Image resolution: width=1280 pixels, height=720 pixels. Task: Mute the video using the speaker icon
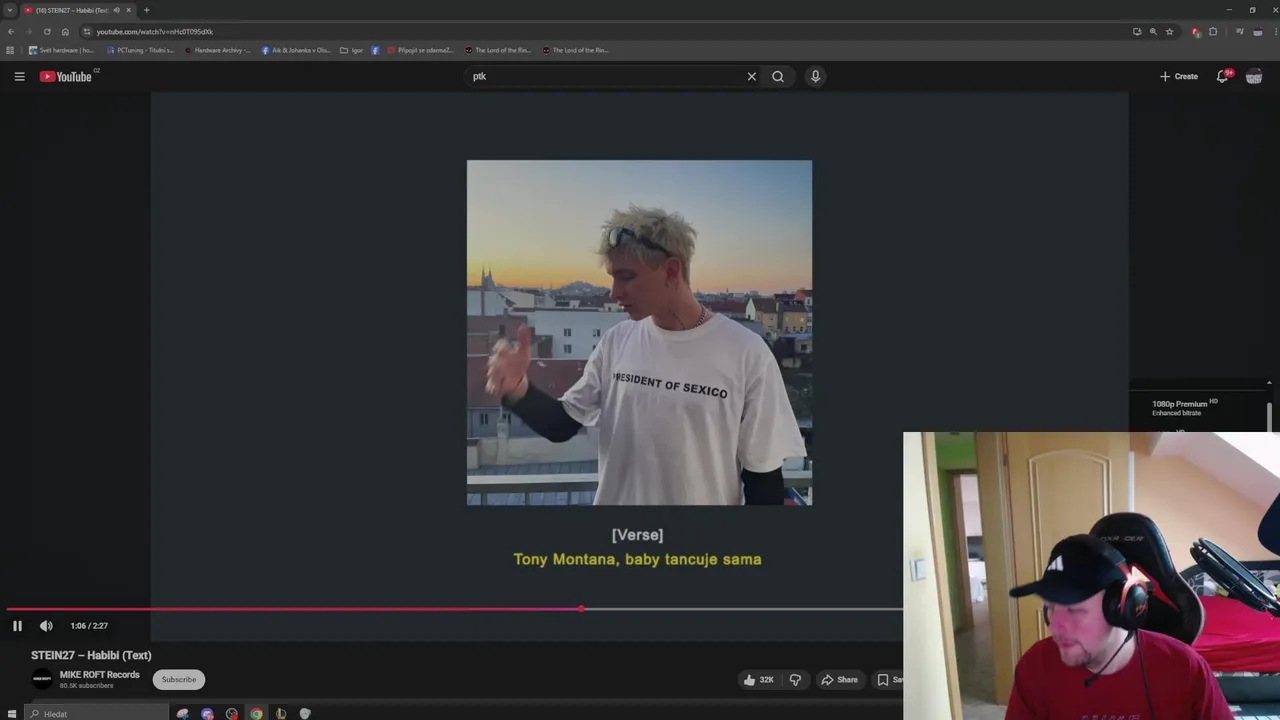(x=46, y=626)
